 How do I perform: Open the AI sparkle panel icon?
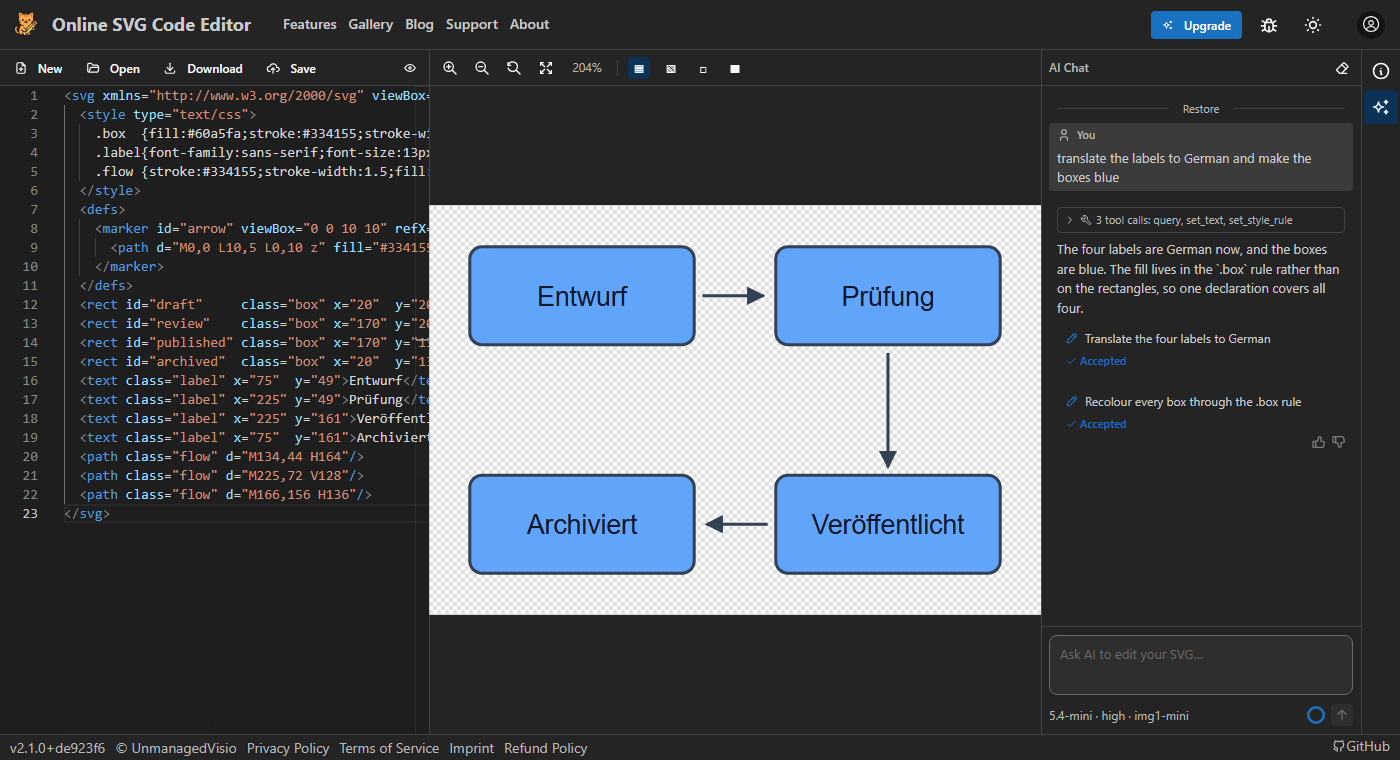pos(1381,106)
